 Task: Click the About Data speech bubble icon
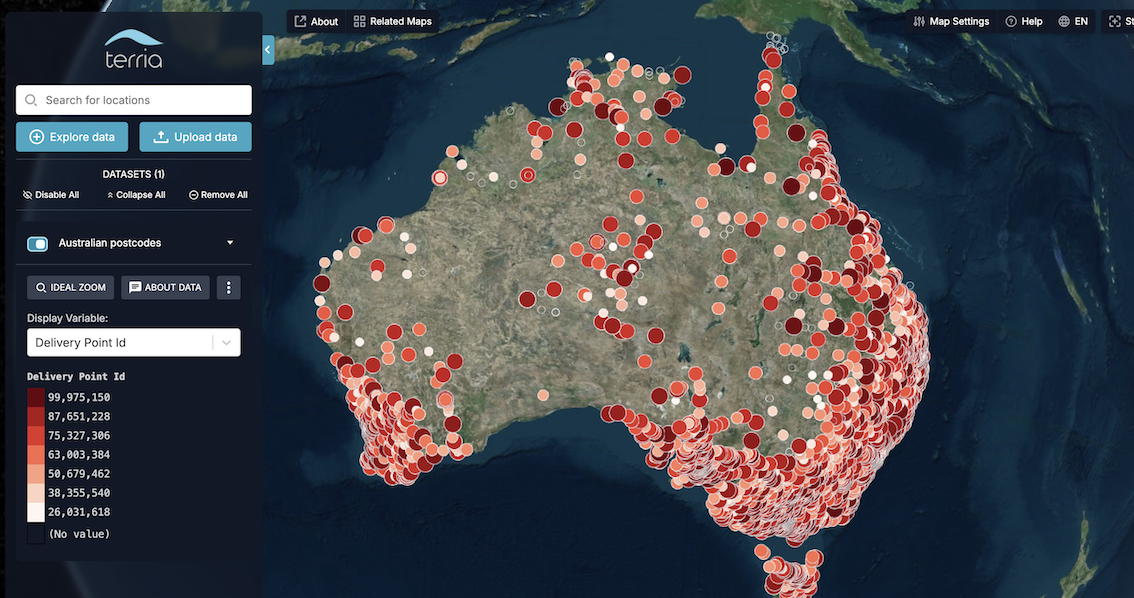tap(133, 287)
